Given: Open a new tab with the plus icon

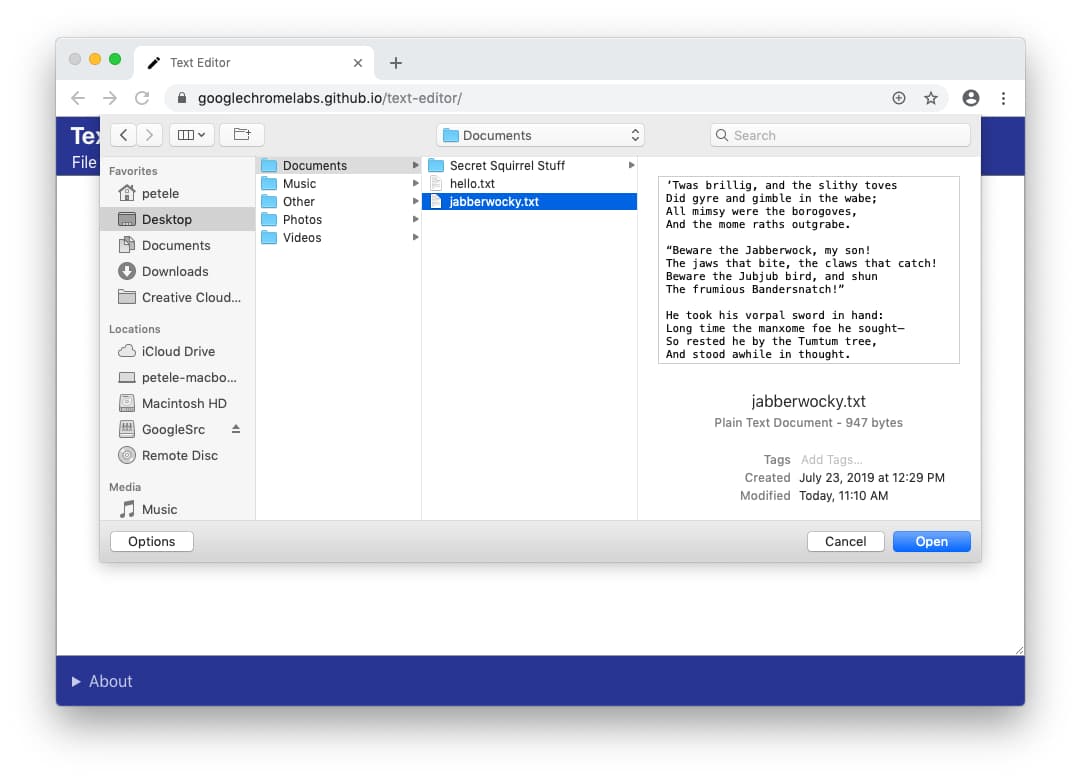Looking at the screenshot, I should click(x=395, y=62).
